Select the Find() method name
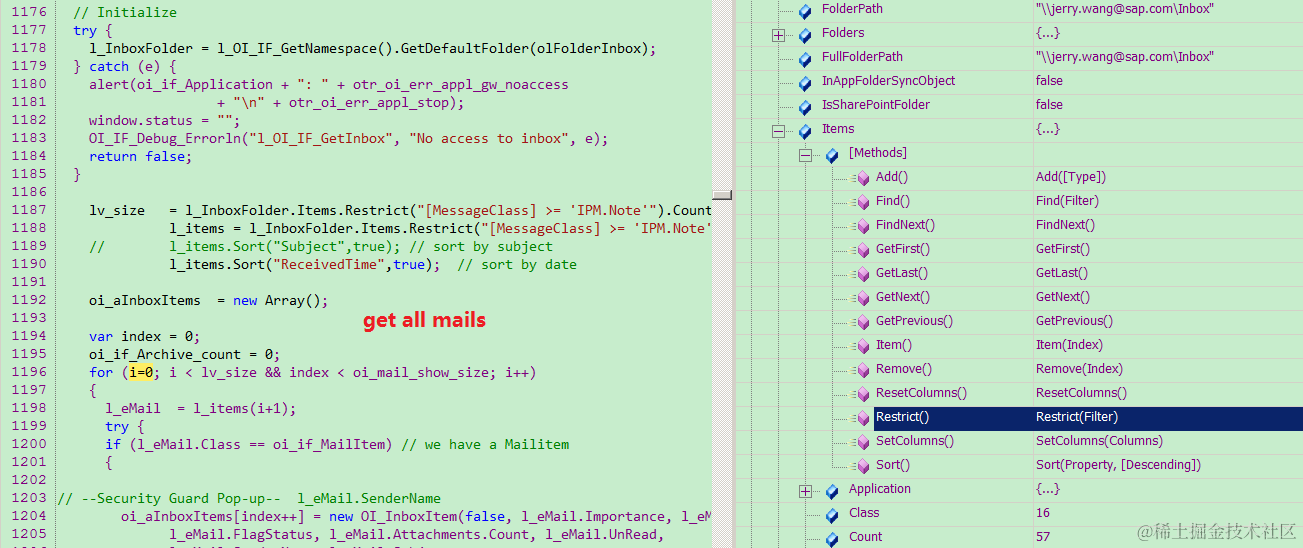 pos(892,201)
